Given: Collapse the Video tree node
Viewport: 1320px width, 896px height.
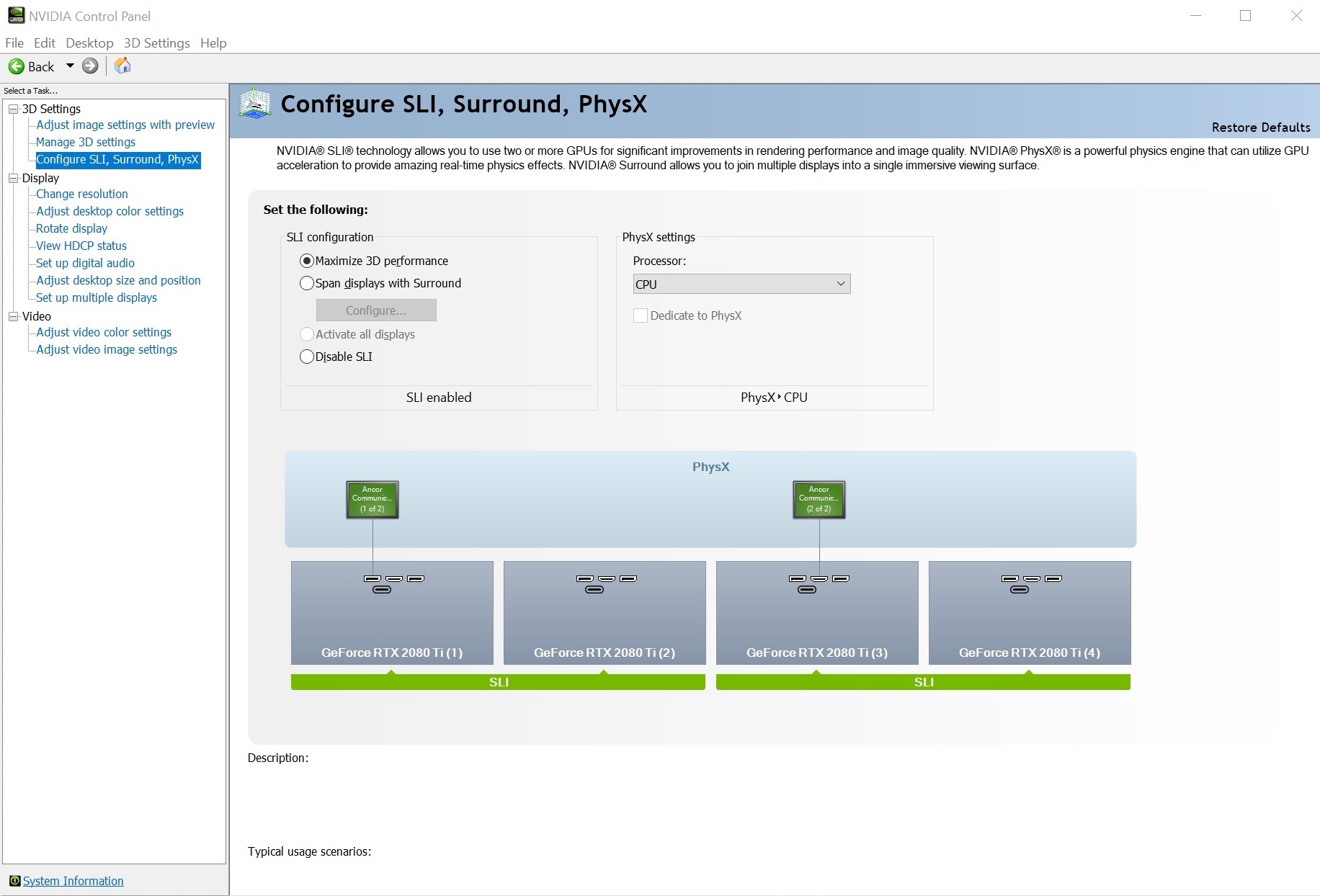Looking at the screenshot, I should point(13,316).
